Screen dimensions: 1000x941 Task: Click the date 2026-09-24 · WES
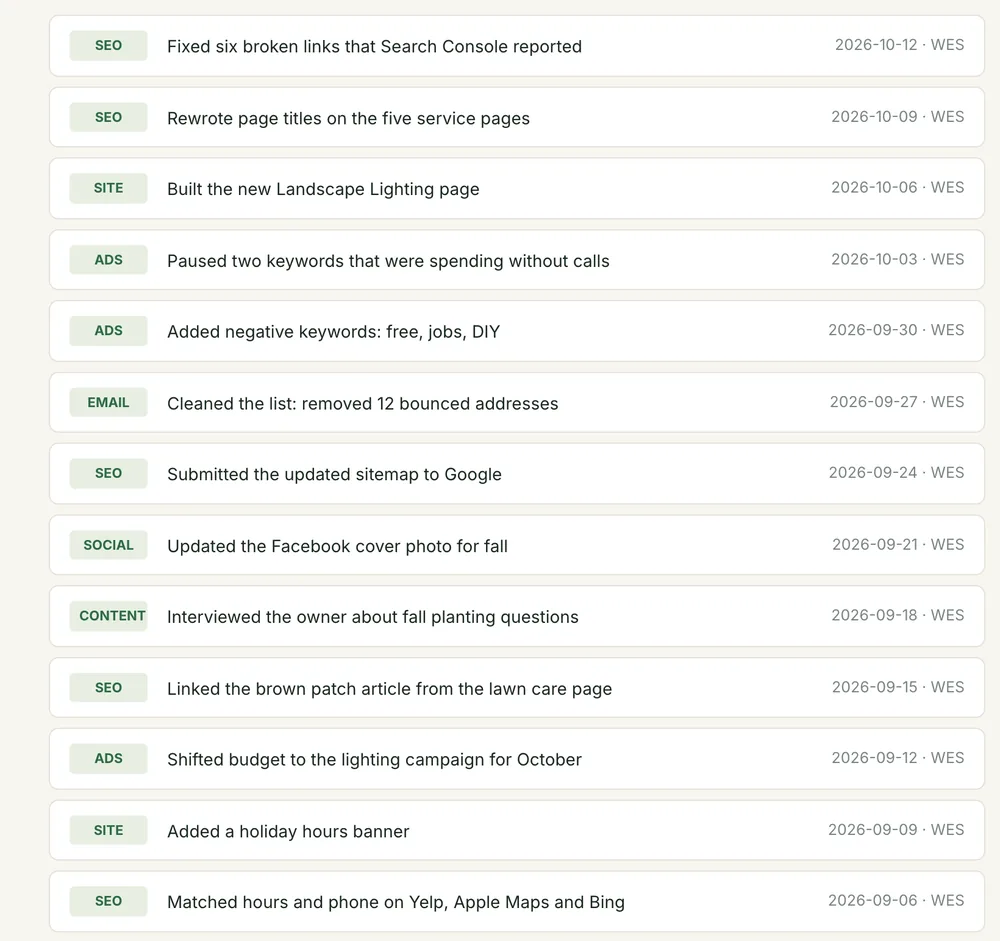coord(896,473)
